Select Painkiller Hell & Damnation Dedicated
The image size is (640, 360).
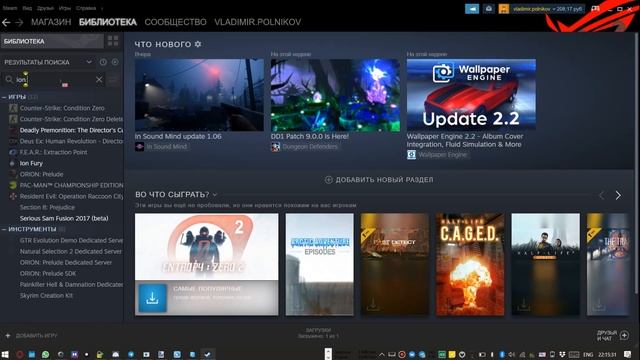(71, 284)
